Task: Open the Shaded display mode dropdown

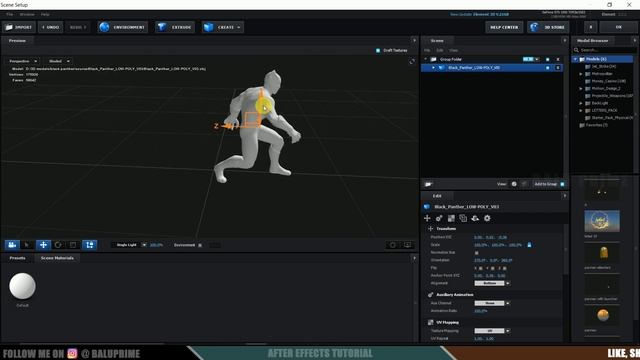Action: click(59, 61)
